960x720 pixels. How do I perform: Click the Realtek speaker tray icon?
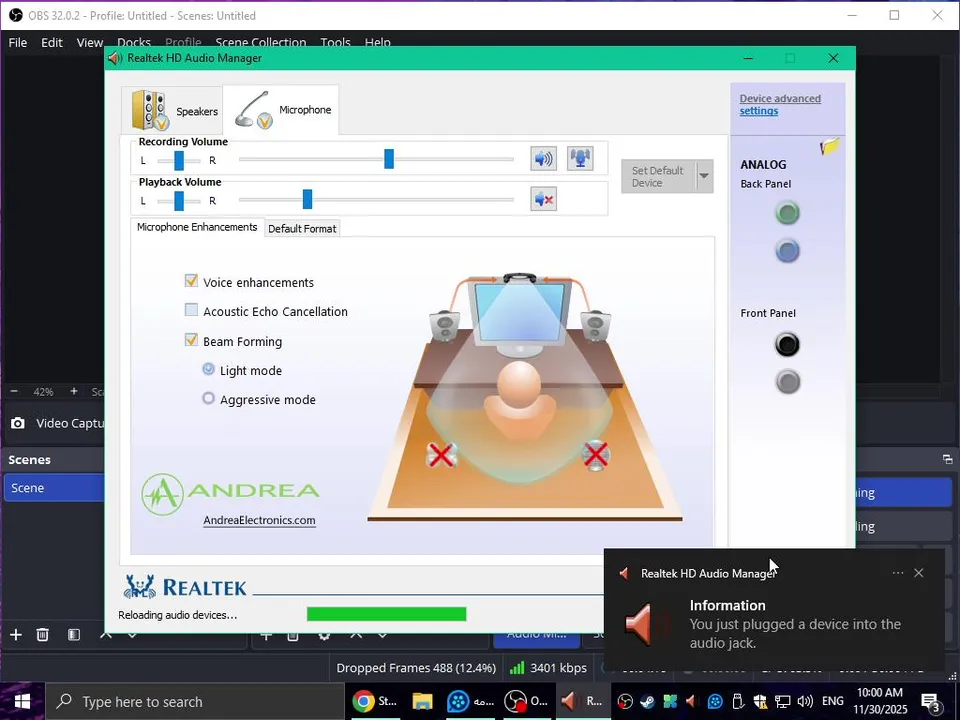click(691, 701)
